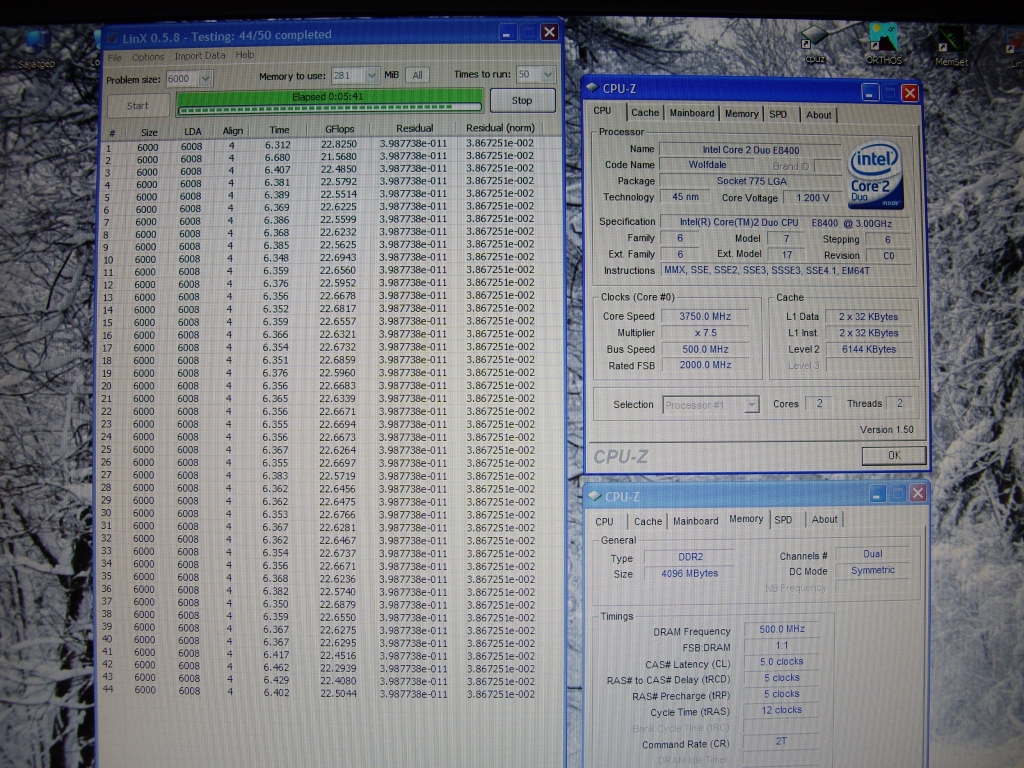Select the Rated FSB value 2000.0 MHz
The height and width of the screenshot is (768, 1024).
[705, 365]
